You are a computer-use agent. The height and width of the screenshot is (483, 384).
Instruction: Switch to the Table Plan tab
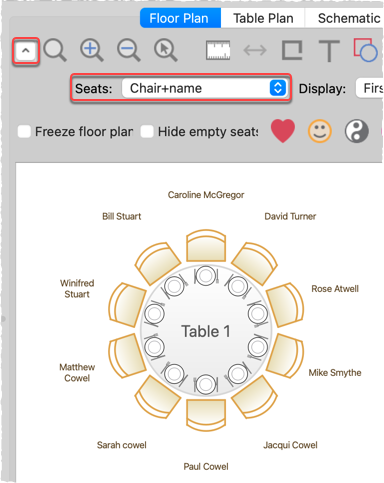(x=263, y=18)
